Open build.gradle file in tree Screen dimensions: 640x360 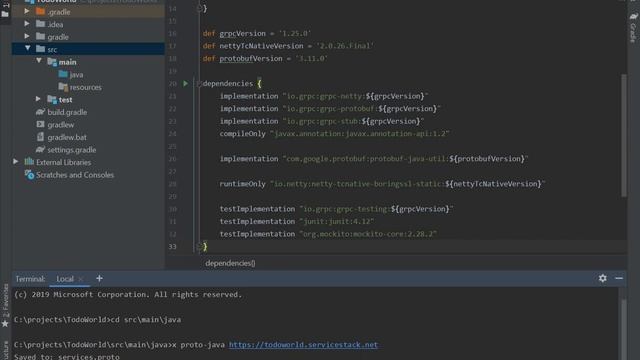pos(67,112)
